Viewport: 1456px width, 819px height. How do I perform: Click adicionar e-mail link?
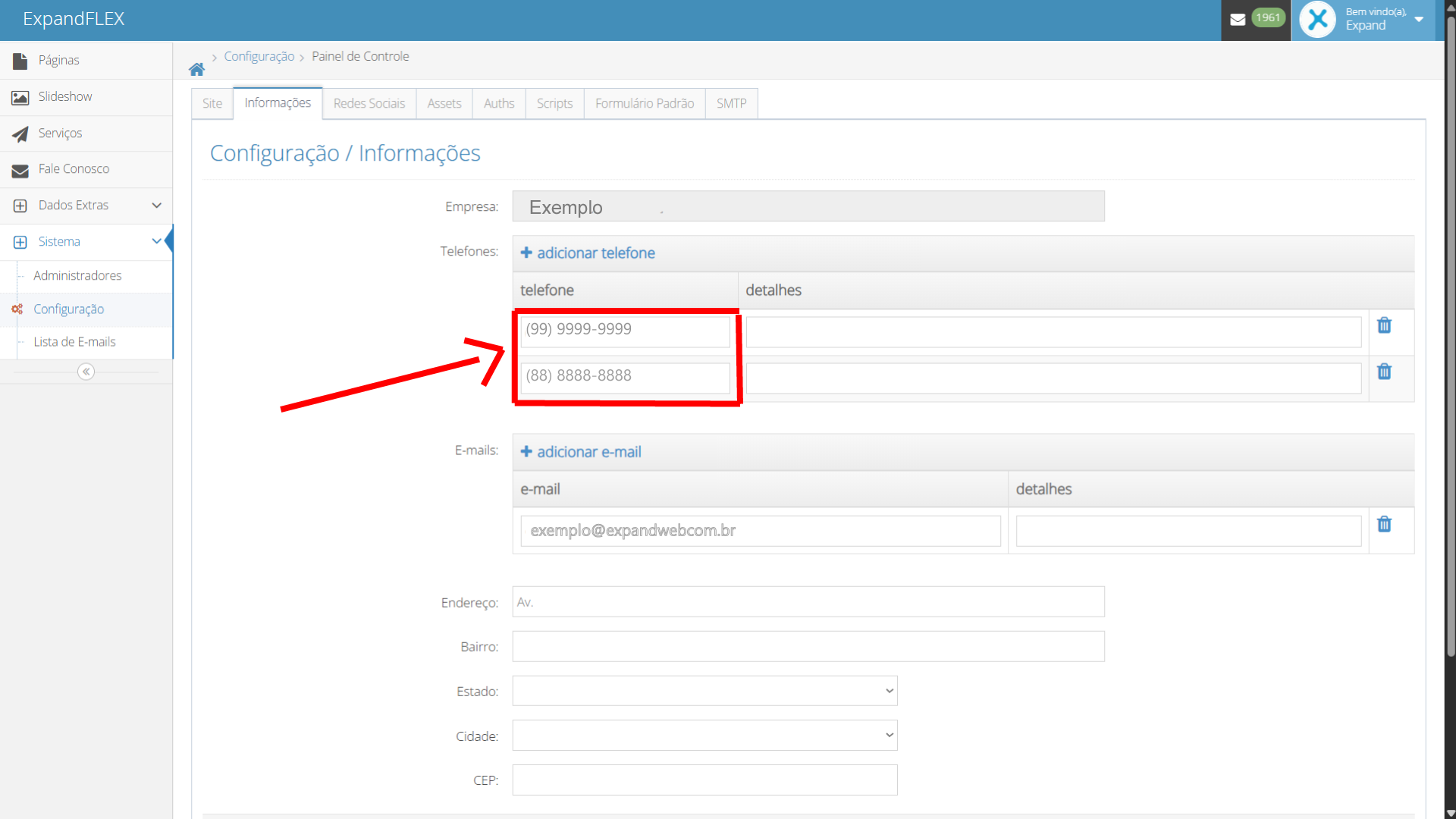581,452
